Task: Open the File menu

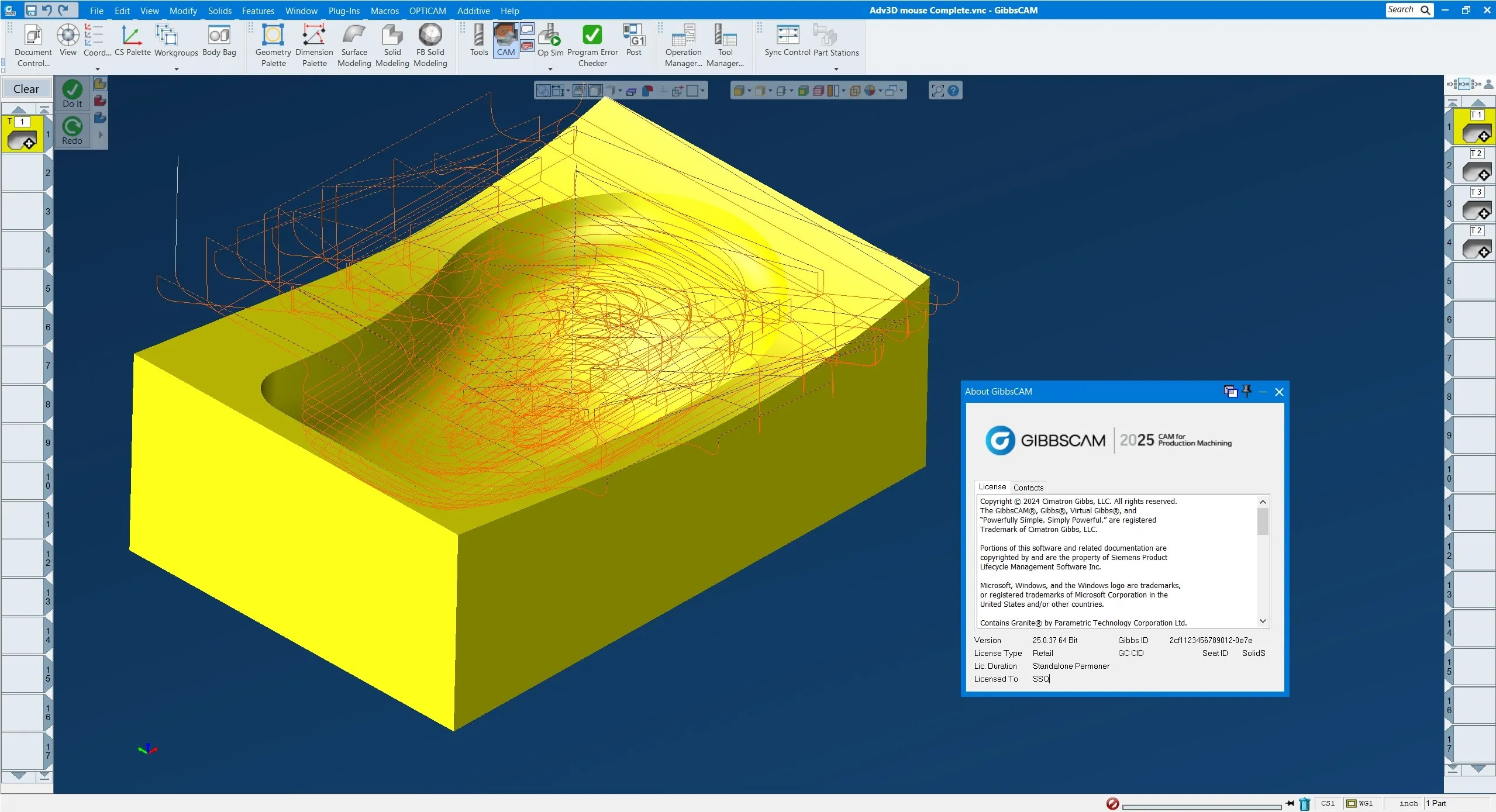Action: [96, 11]
